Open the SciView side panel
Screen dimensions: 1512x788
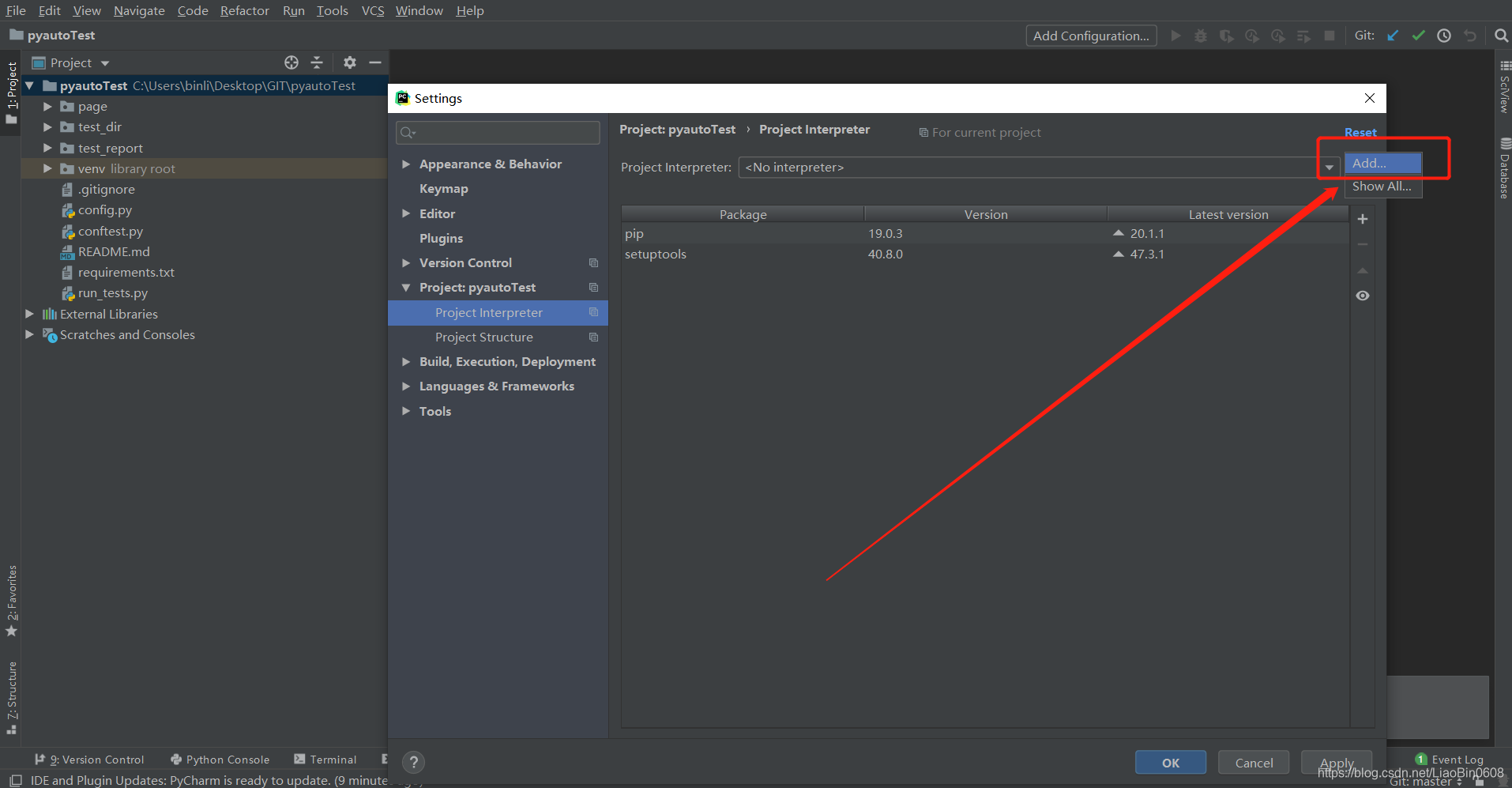[1505, 87]
